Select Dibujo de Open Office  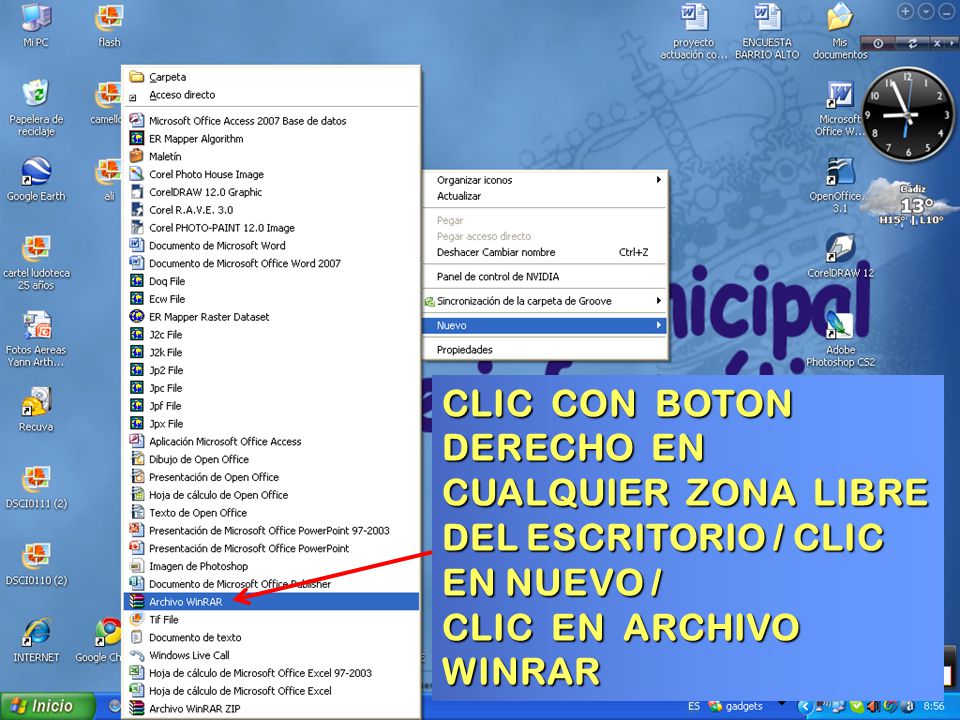271,459
